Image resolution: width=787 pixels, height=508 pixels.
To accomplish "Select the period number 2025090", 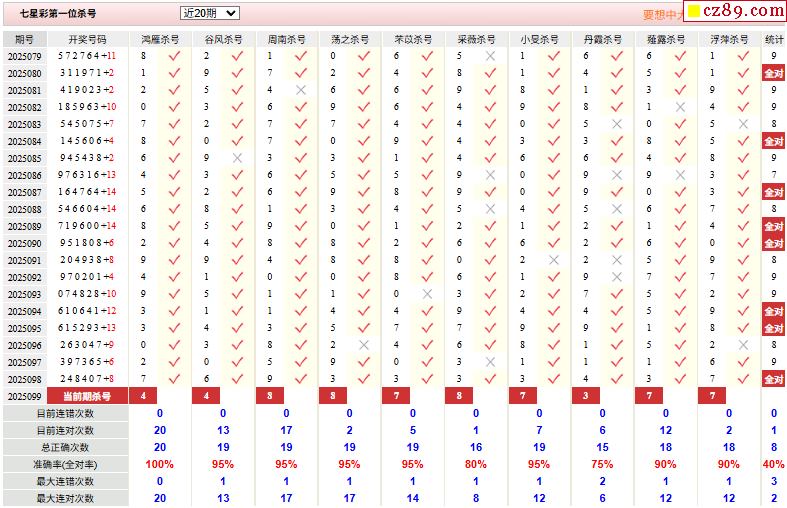I will (25, 243).
